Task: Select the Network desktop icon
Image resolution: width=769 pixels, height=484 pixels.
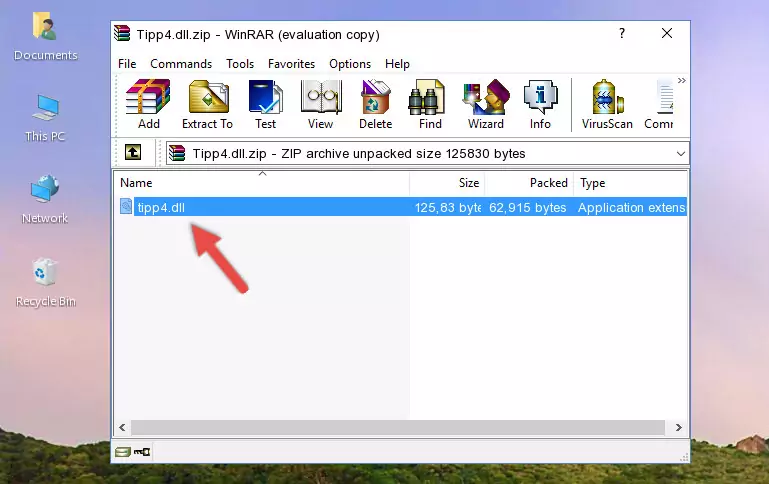Action: coord(45,199)
